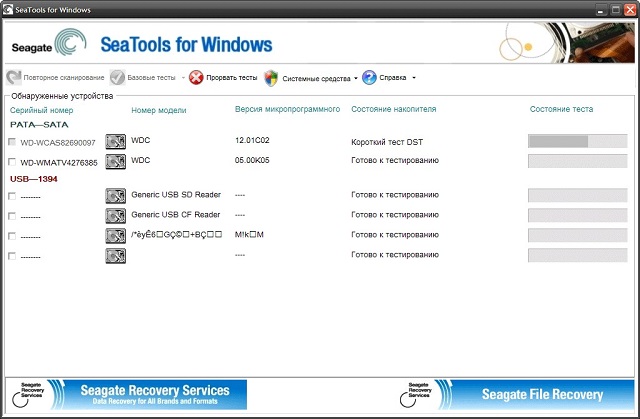640x419 pixels.
Task: Open the Seagate File Recovery banner
Action: pos(517,395)
